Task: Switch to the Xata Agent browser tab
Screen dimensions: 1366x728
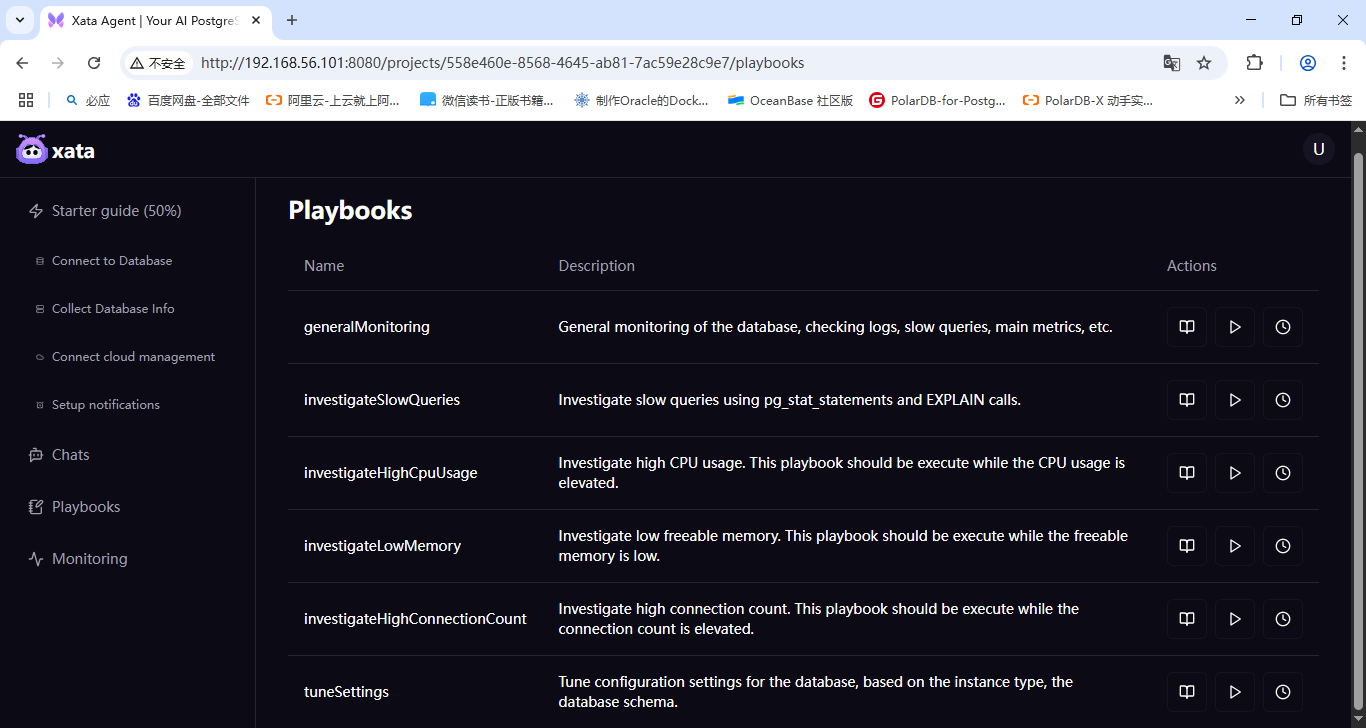Action: 140,19
